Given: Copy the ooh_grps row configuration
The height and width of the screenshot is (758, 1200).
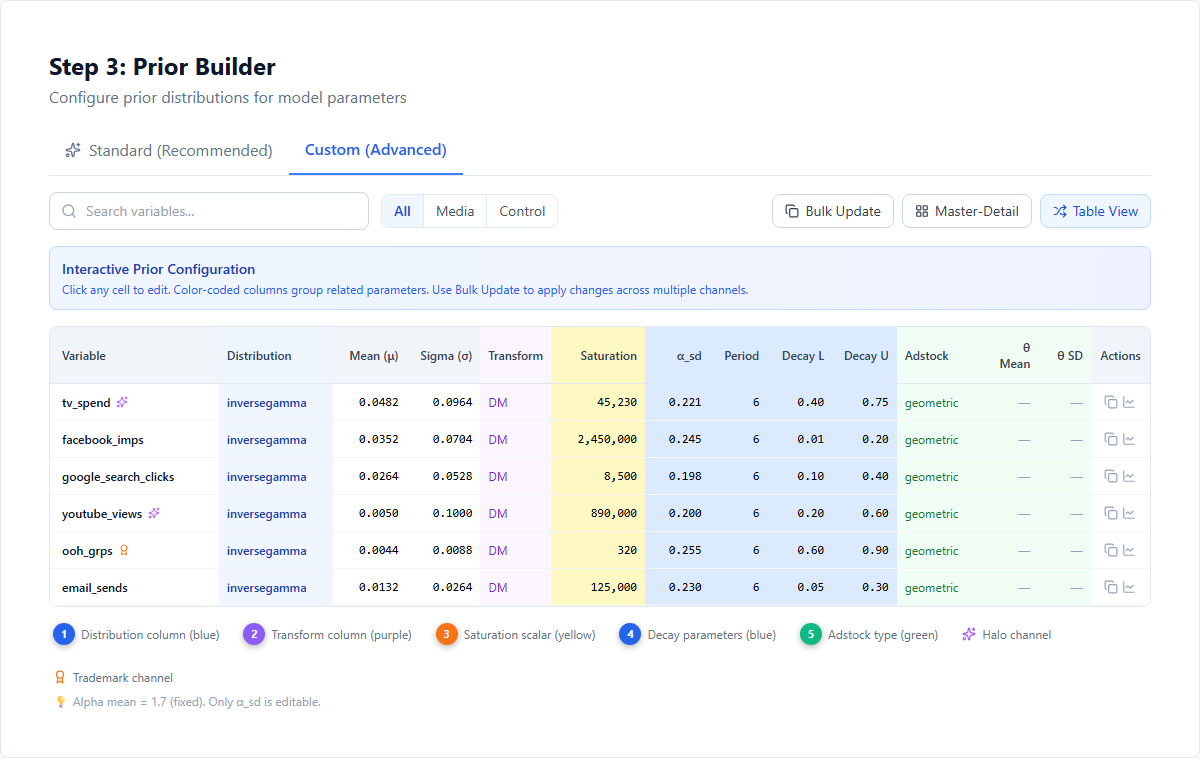Looking at the screenshot, I should (x=1111, y=550).
